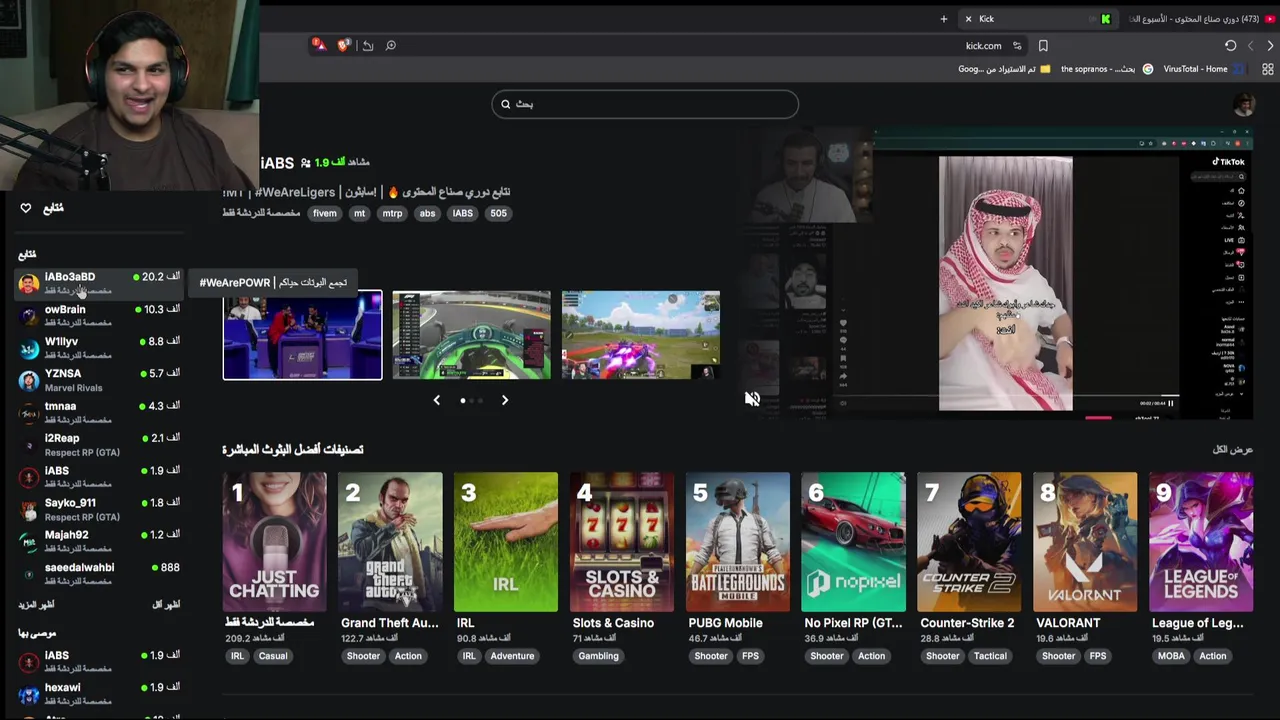
Task: Open the No Pixel RP category card
Action: pyautogui.click(x=853, y=542)
